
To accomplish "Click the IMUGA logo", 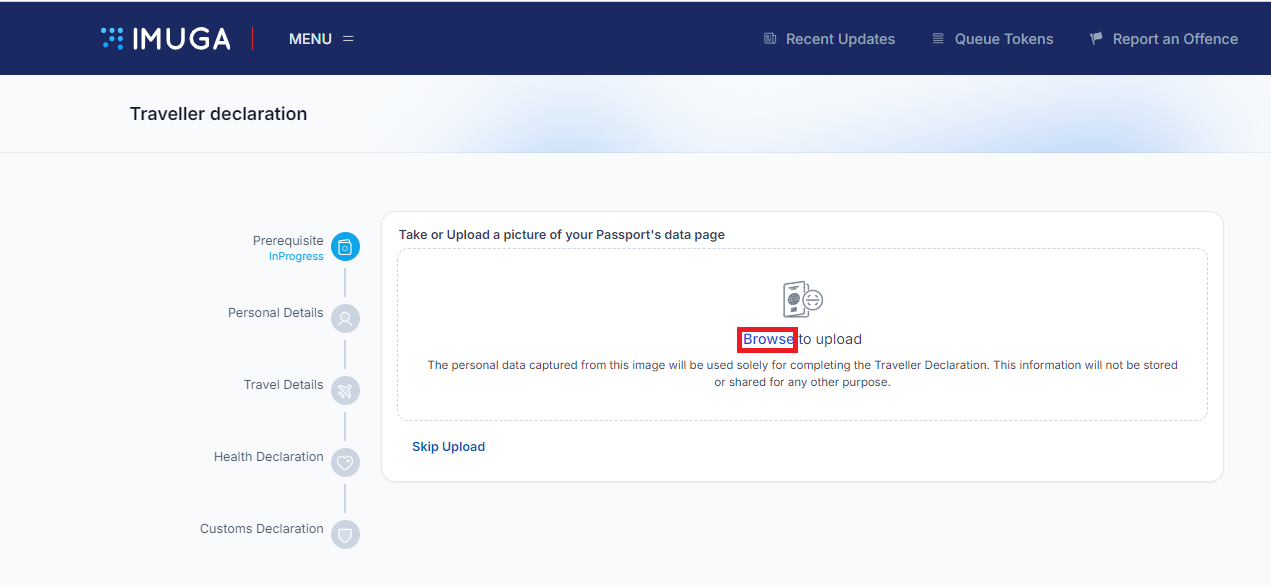I will (x=166, y=39).
